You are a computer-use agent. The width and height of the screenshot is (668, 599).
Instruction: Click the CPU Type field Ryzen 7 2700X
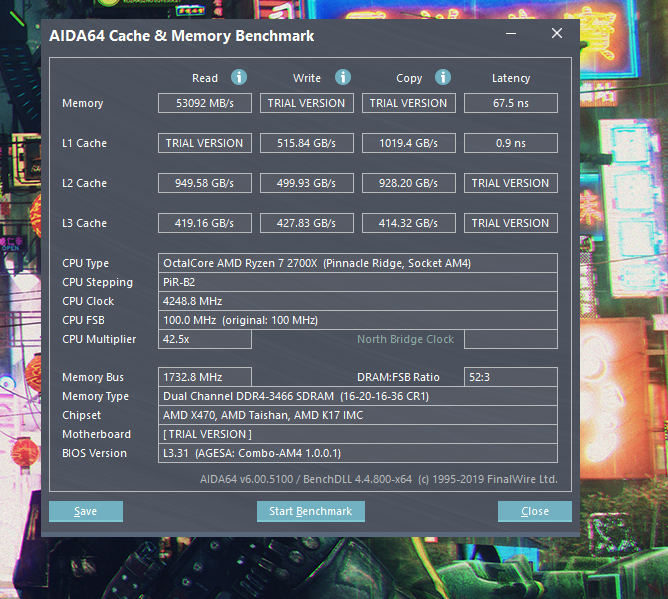point(358,263)
